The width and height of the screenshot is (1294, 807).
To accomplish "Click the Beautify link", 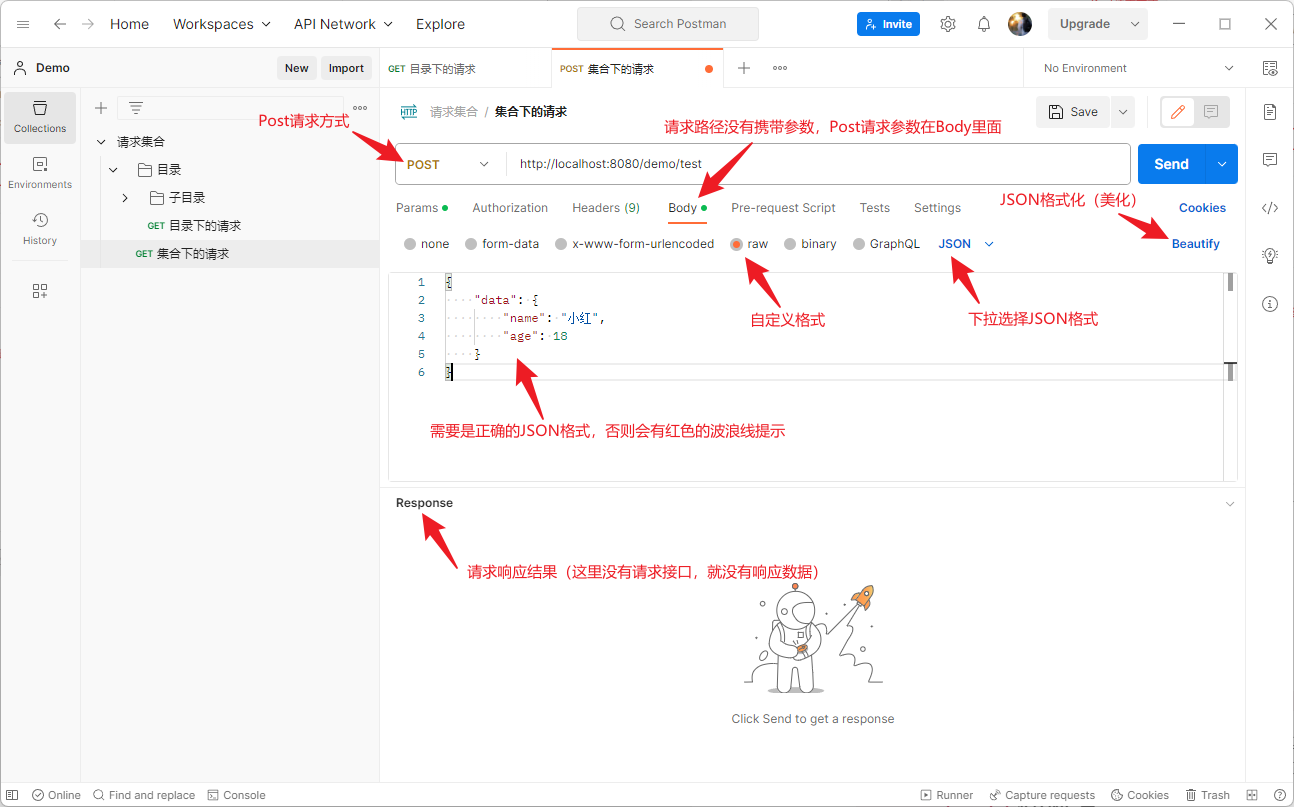I will point(1196,244).
